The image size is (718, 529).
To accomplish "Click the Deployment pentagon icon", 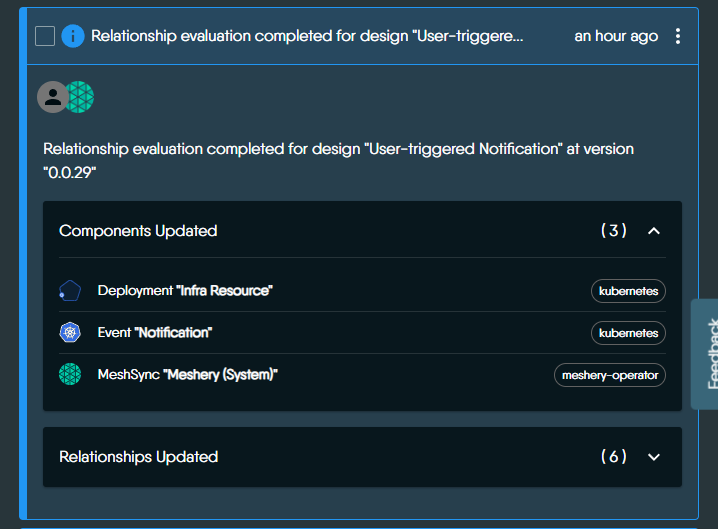I will point(69,291).
